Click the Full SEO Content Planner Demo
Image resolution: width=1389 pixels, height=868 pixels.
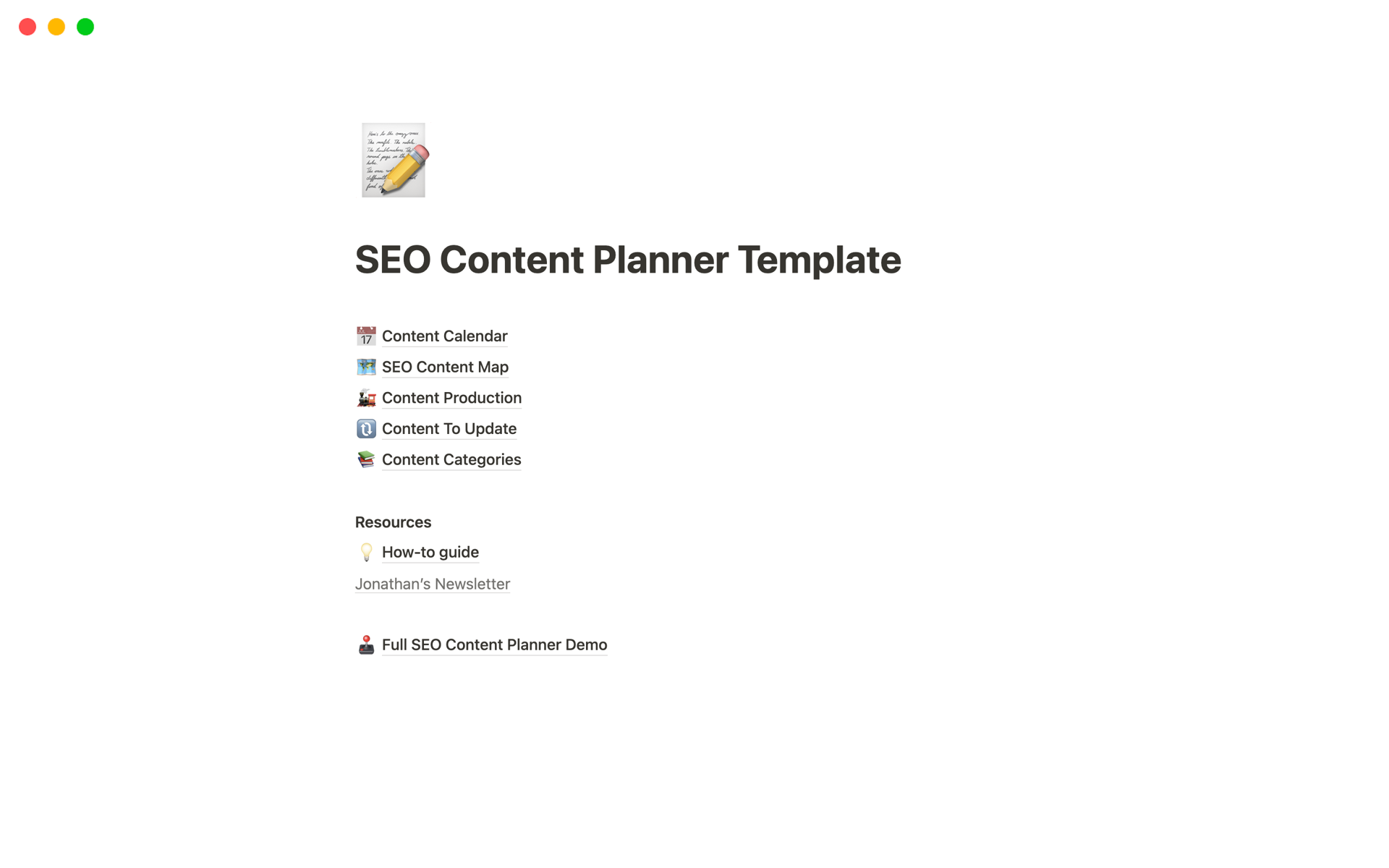point(494,644)
